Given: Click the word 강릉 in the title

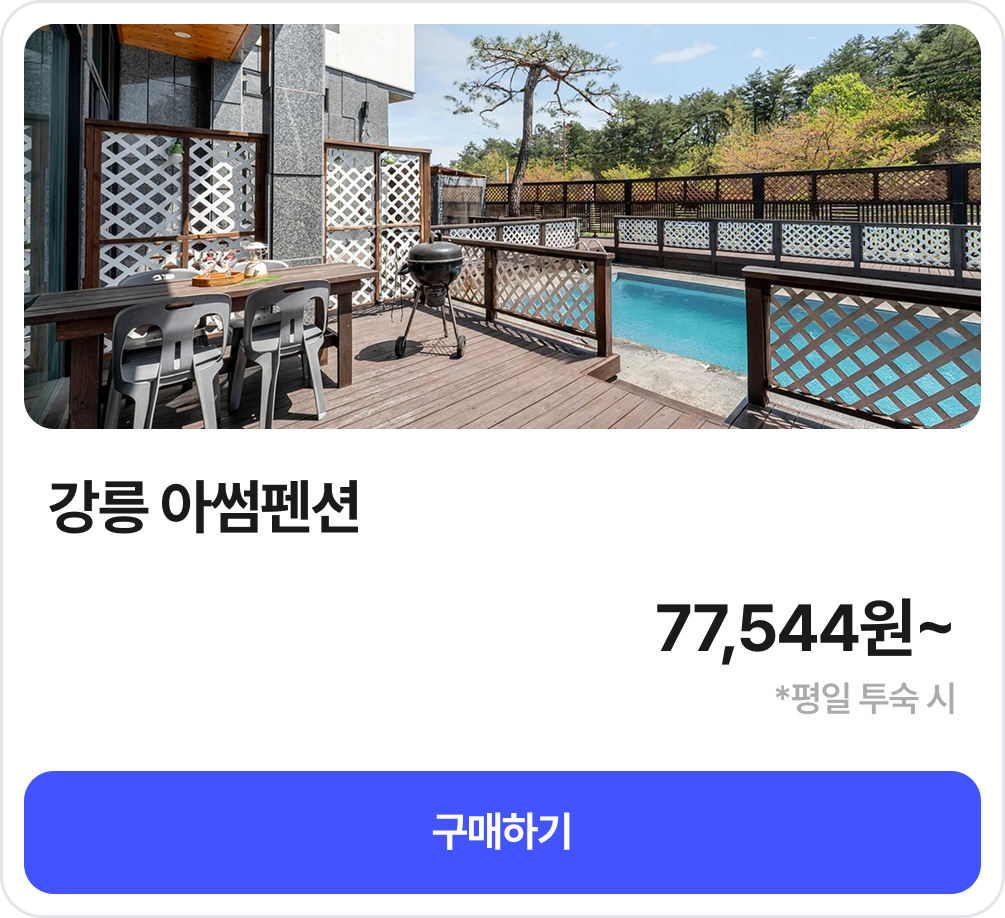Looking at the screenshot, I should [x=97, y=508].
